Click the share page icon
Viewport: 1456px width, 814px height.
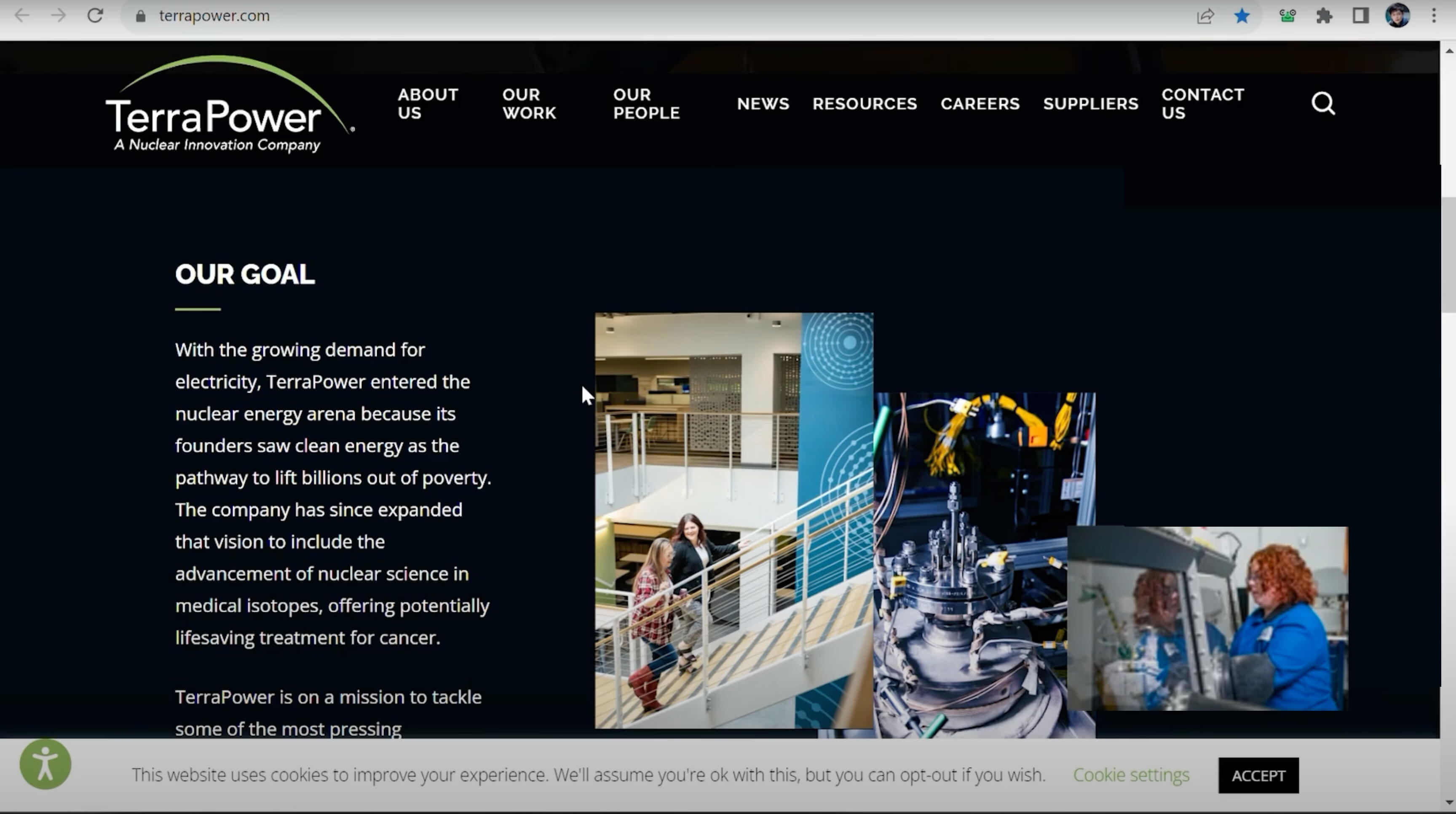(1205, 16)
